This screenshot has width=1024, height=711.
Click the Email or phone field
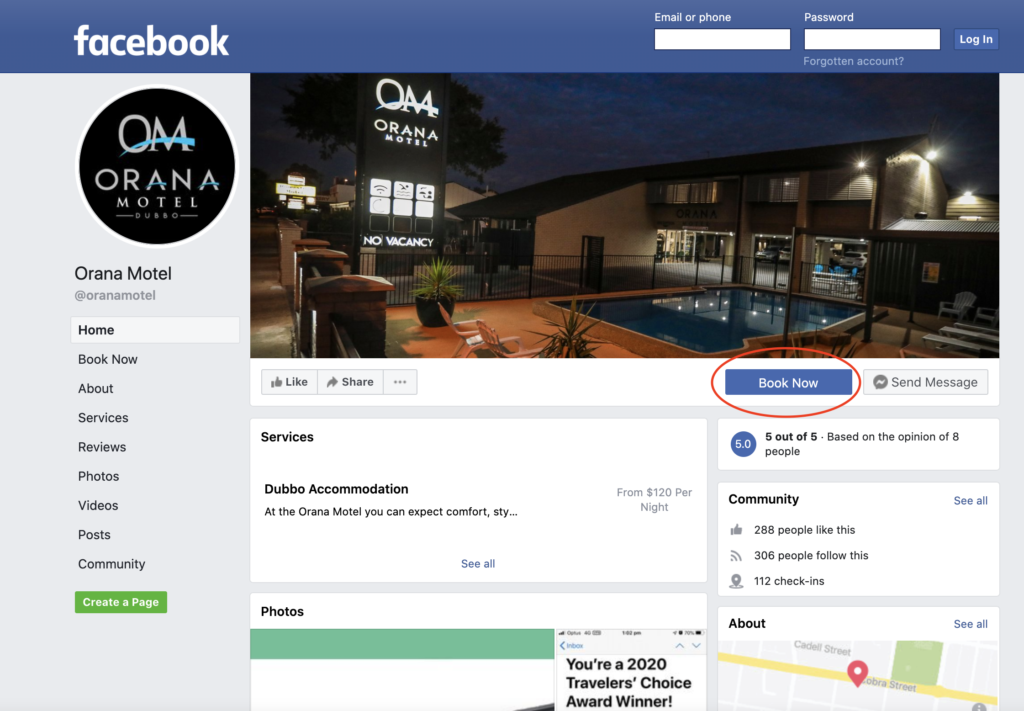[722, 39]
